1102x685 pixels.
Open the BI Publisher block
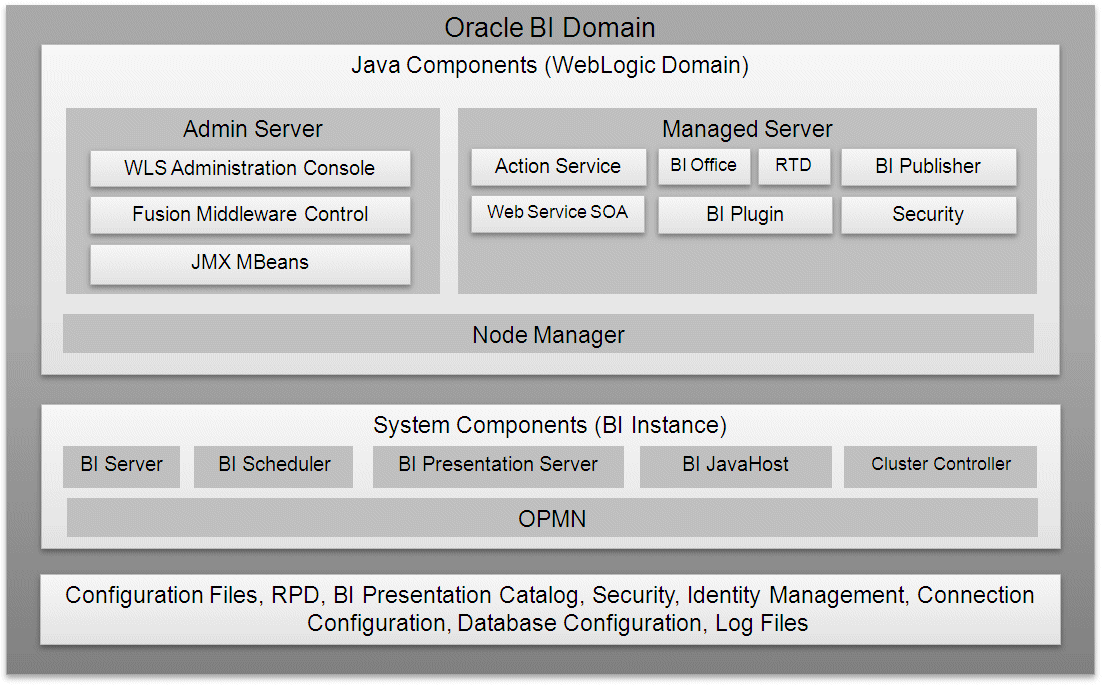coord(929,167)
